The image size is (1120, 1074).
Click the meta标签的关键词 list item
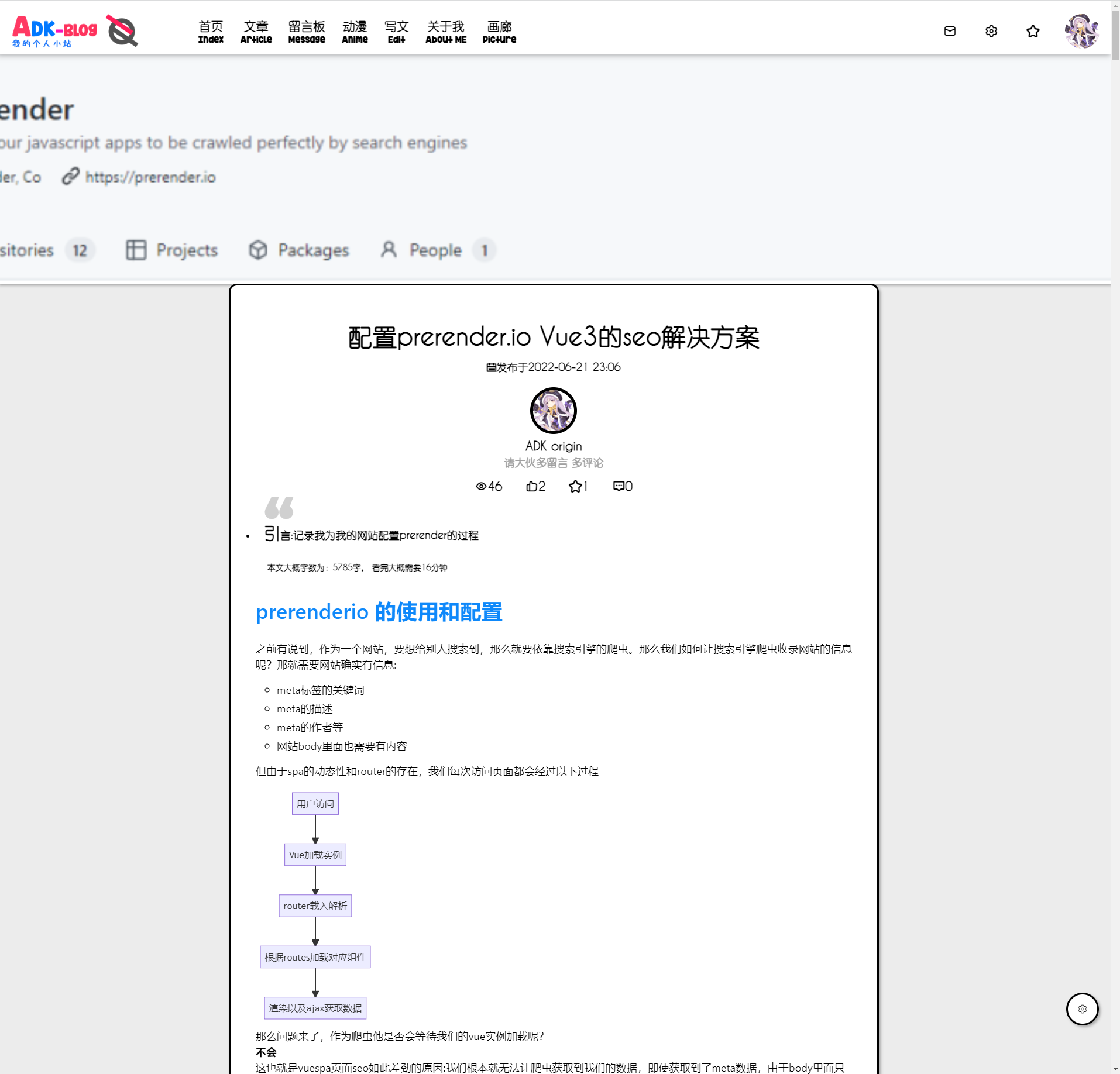tap(320, 690)
